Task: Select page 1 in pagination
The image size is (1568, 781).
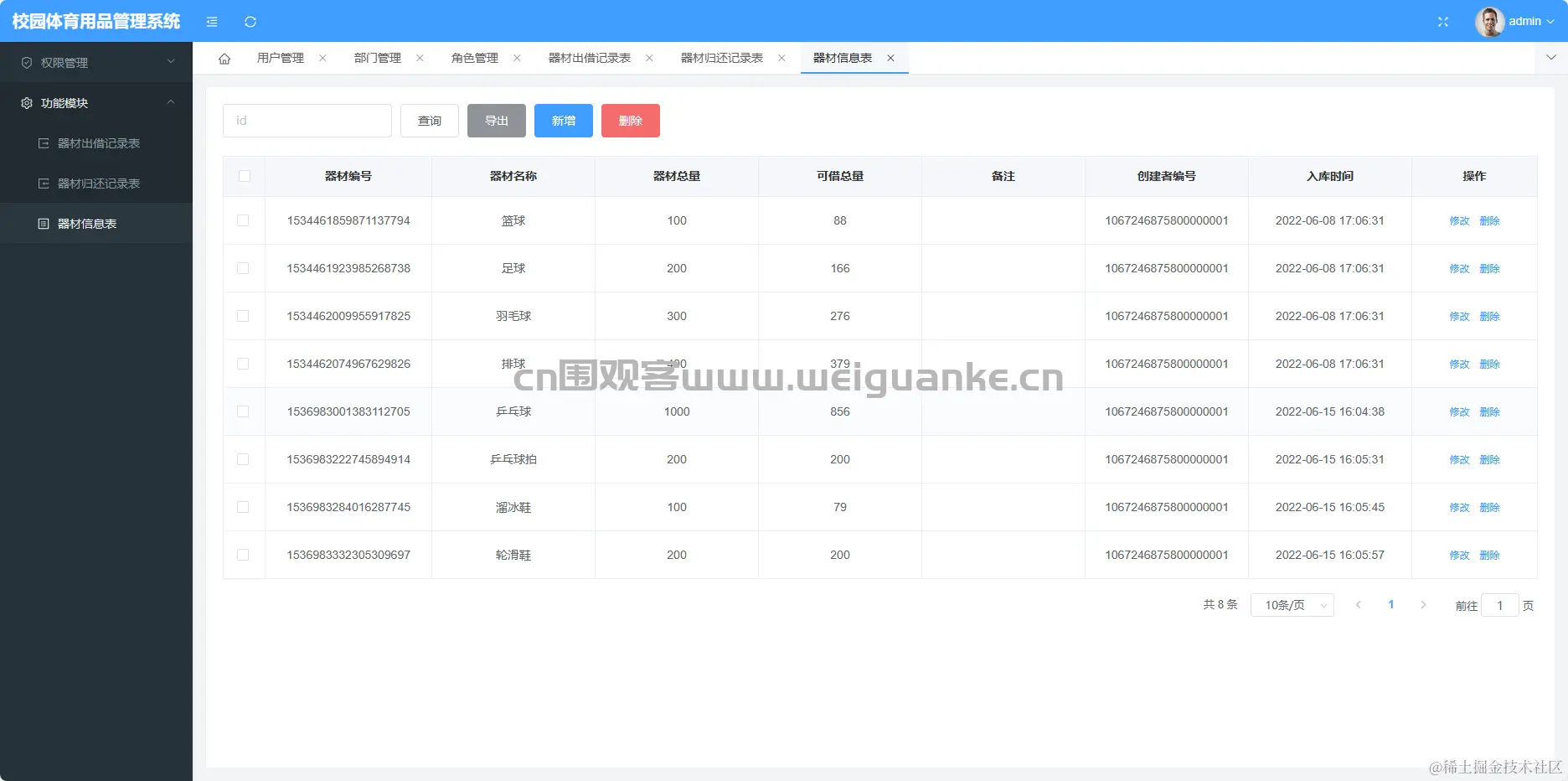Action: tap(1391, 605)
